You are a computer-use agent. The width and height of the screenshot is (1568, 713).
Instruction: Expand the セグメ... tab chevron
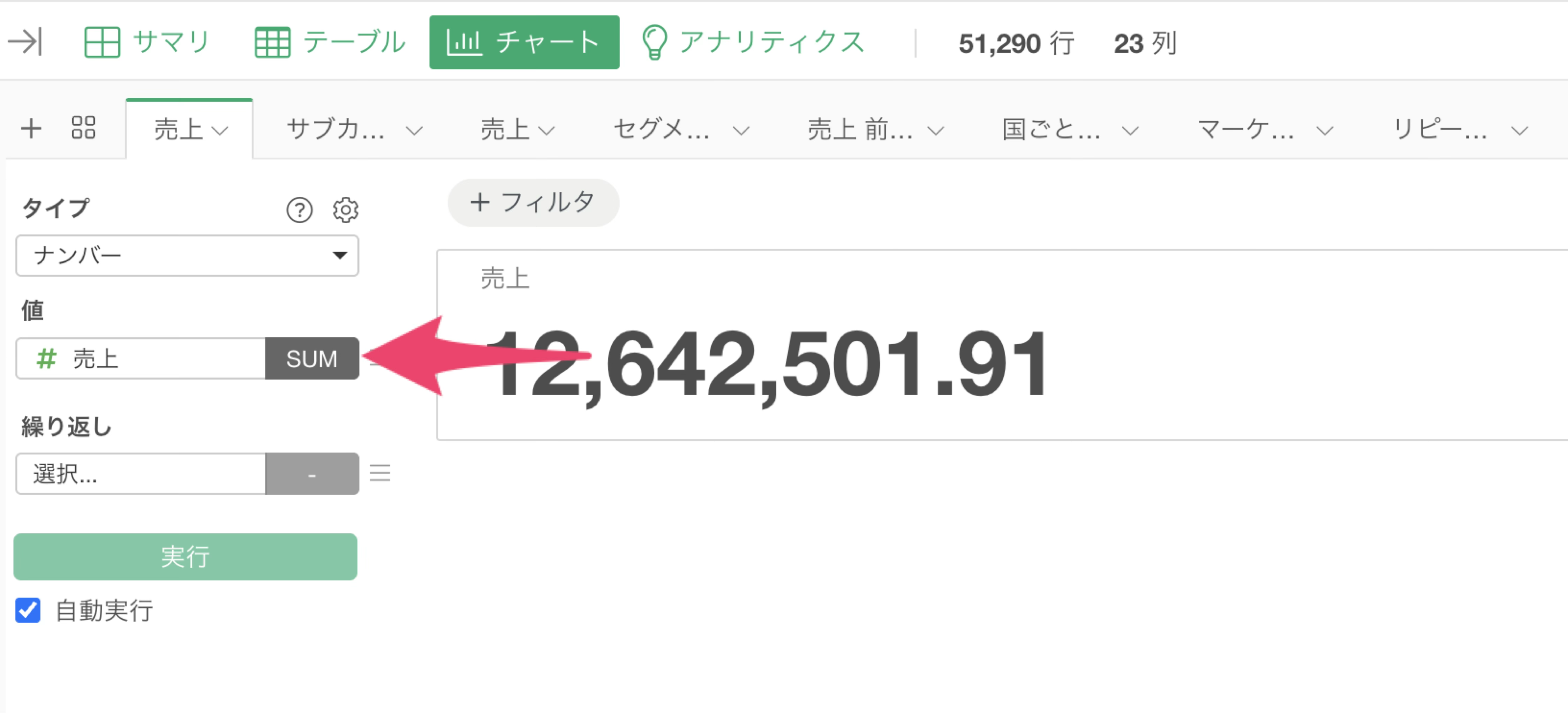click(741, 130)
